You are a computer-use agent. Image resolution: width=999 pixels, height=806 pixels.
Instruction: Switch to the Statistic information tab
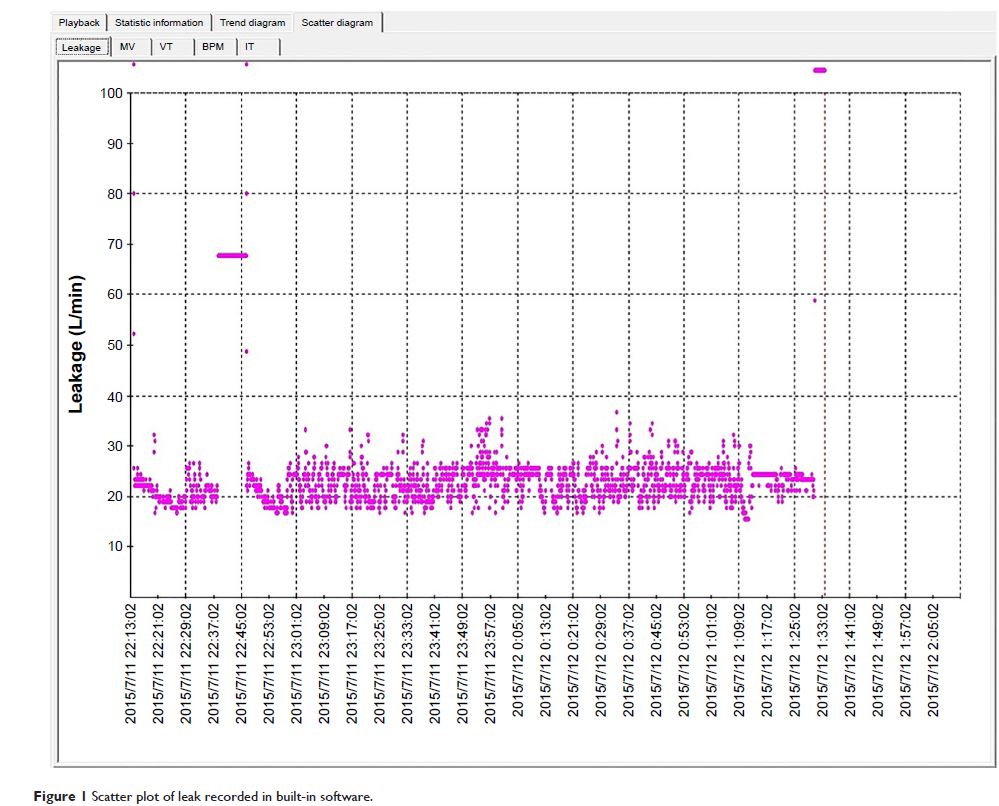[x=159, y=22]
